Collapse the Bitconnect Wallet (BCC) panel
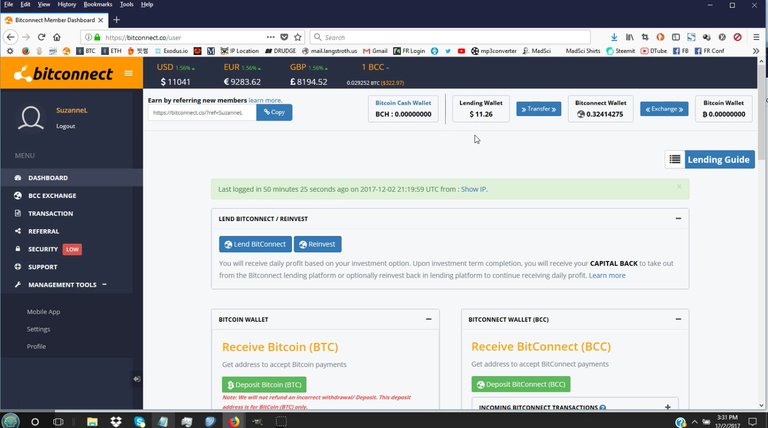The width and height of the screenshot is (768, 428). 678,319
